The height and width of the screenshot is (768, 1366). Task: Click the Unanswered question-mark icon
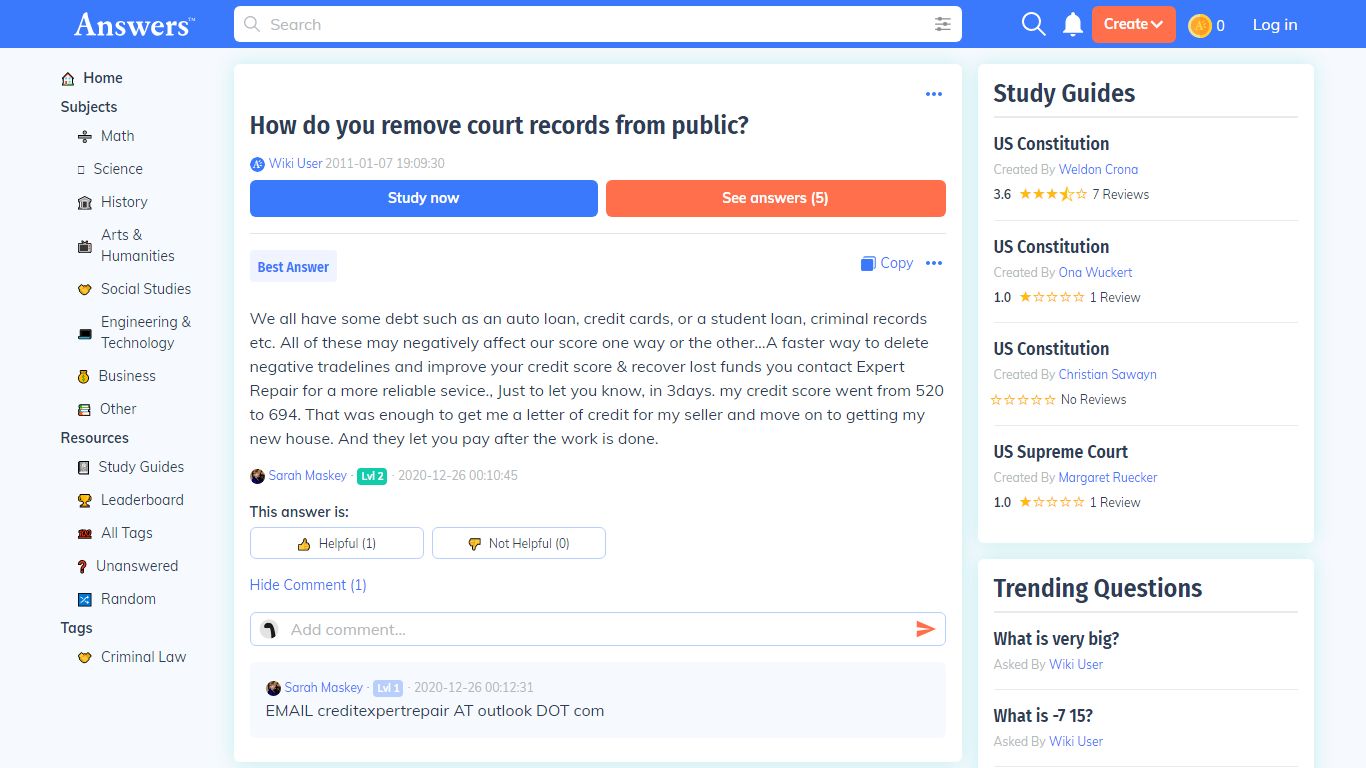(x=82, y=567)
